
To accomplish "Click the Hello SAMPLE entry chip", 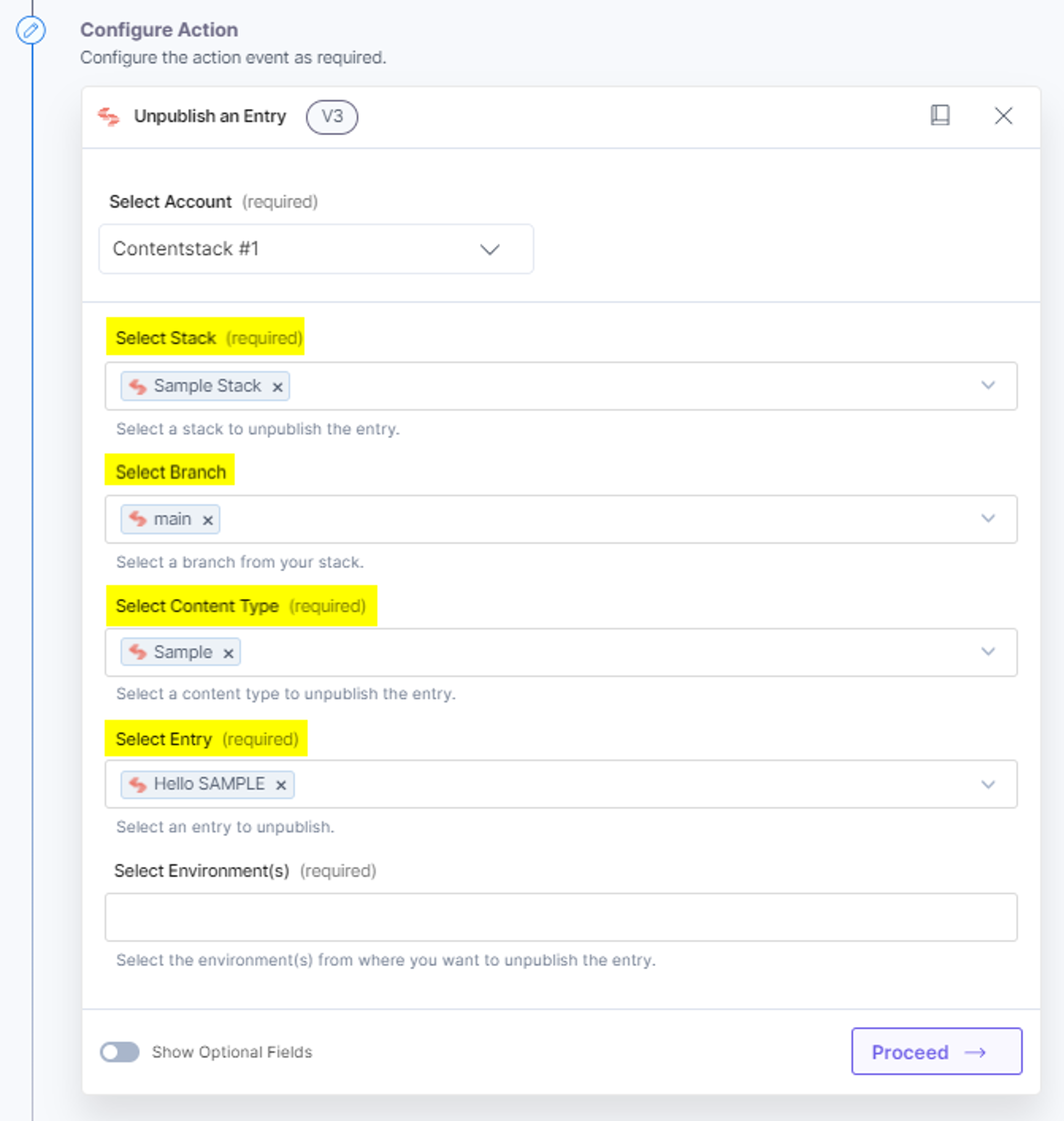I will click(207, 784).
